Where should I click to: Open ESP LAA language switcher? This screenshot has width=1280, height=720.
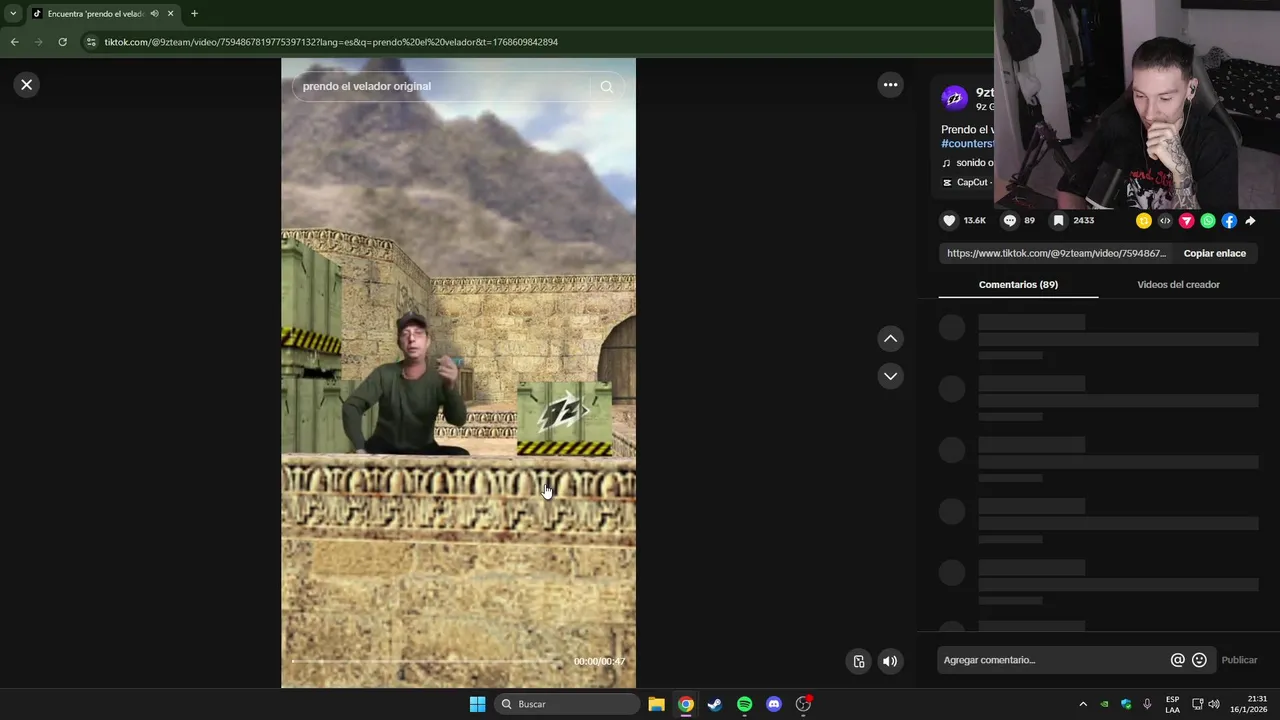coord(1172,704)
